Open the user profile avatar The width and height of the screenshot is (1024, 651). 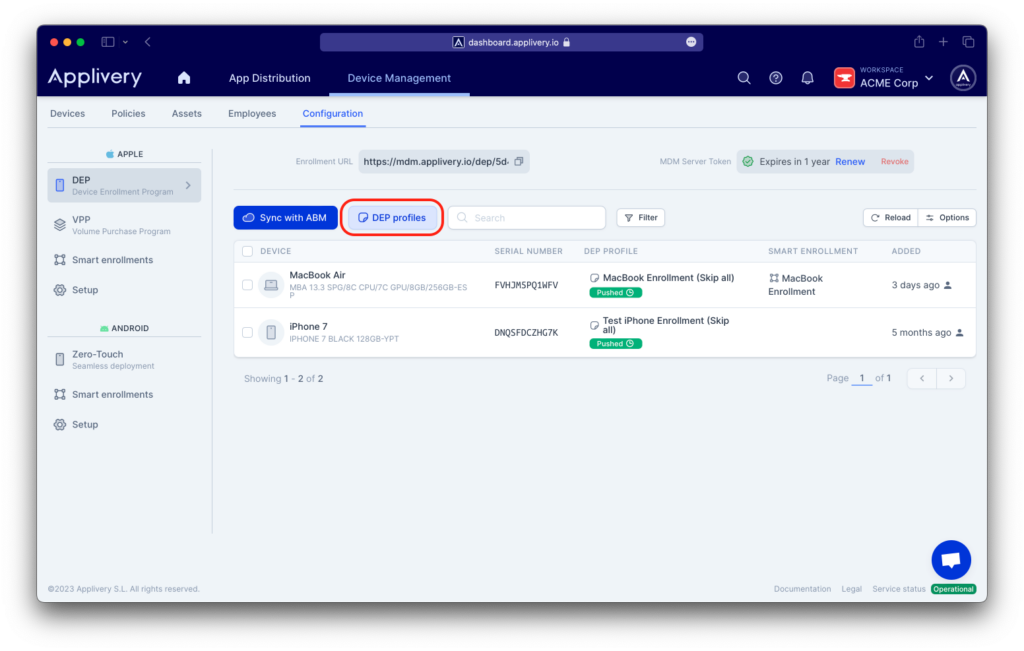[x=963, y=78]
